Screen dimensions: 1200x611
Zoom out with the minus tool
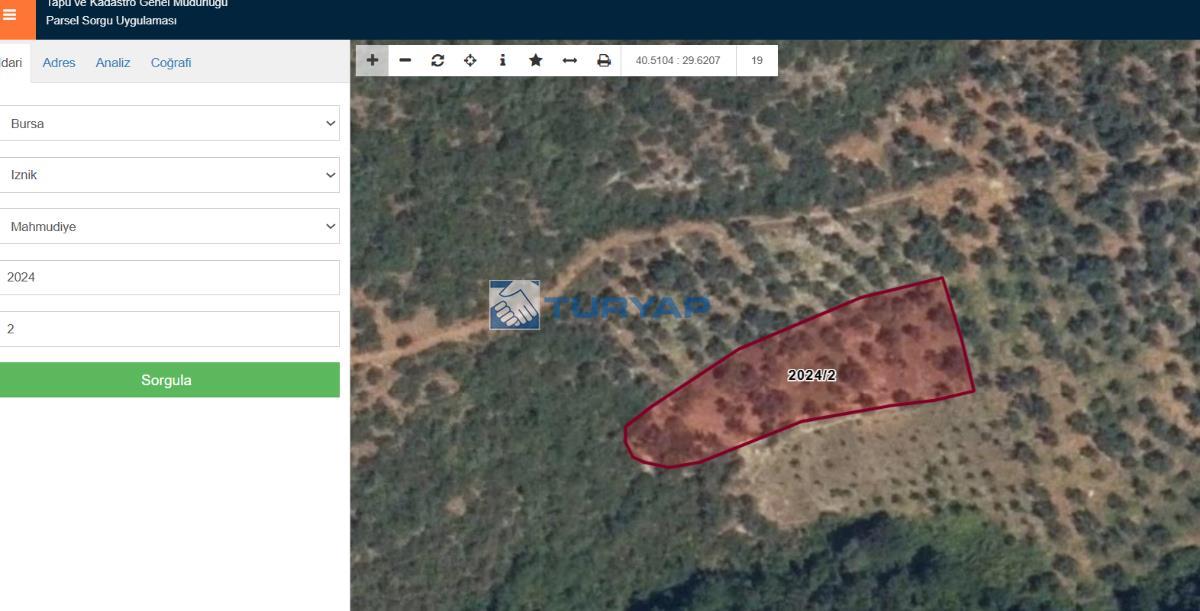tap(405, 60)
